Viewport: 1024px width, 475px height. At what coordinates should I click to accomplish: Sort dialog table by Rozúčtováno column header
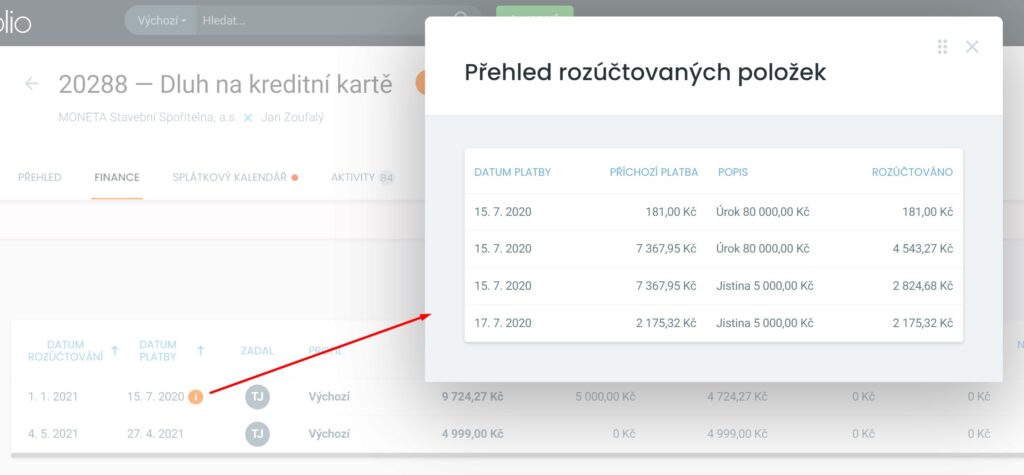click(910, 172)
